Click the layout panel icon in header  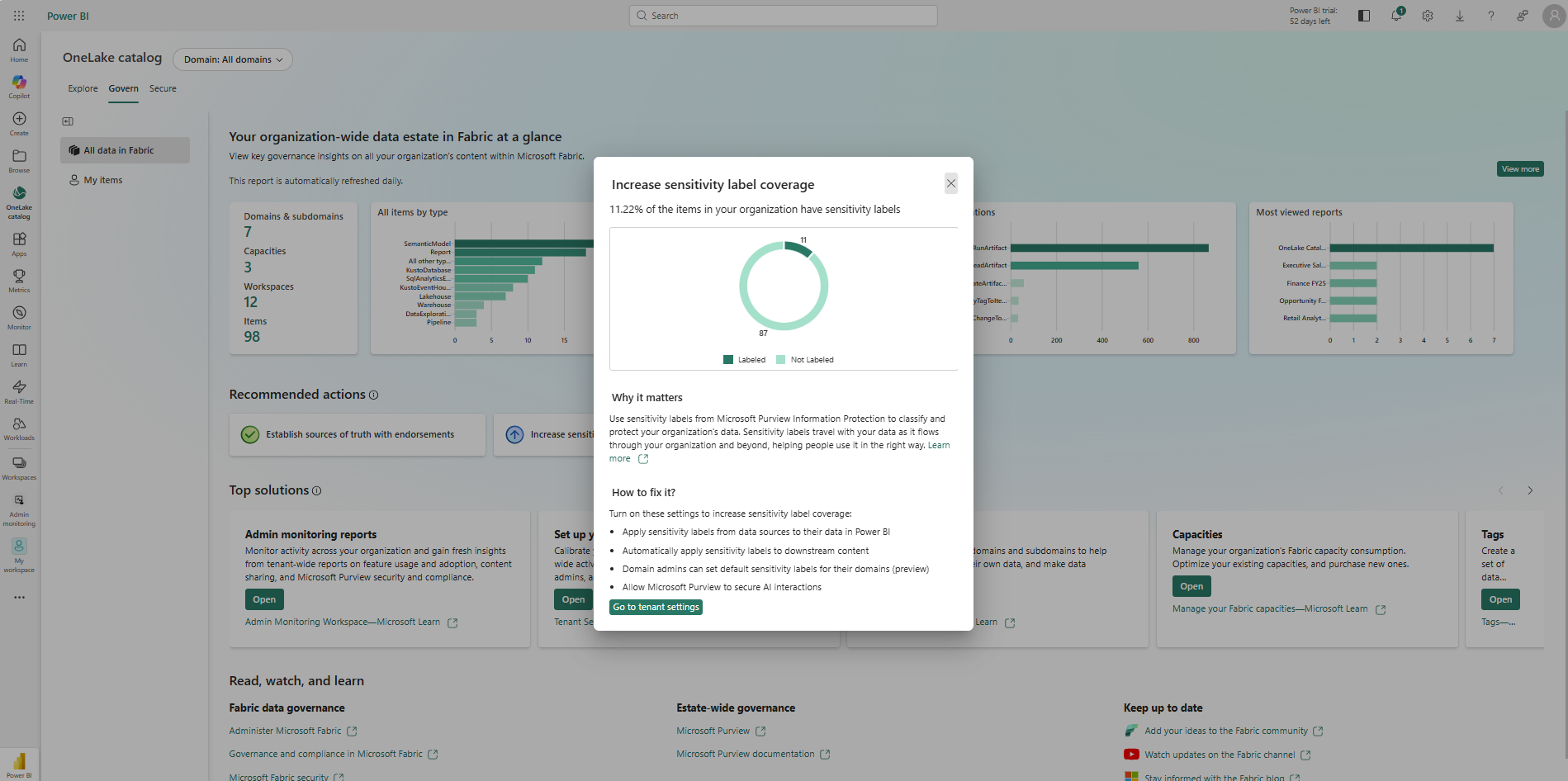click(x=1364, y=16)
